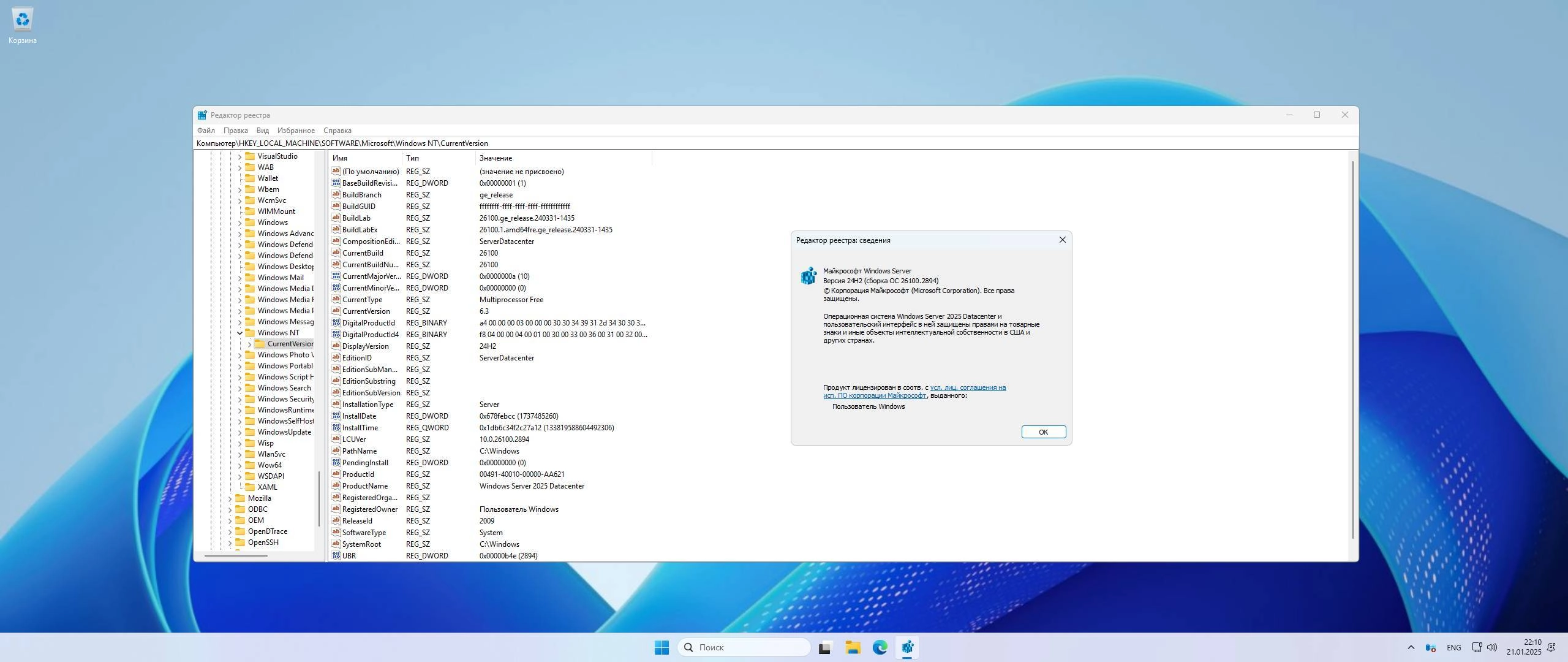Select the ReleaseId value row
The height and width of the screenshot is (662, 1568).
[490, 521]
